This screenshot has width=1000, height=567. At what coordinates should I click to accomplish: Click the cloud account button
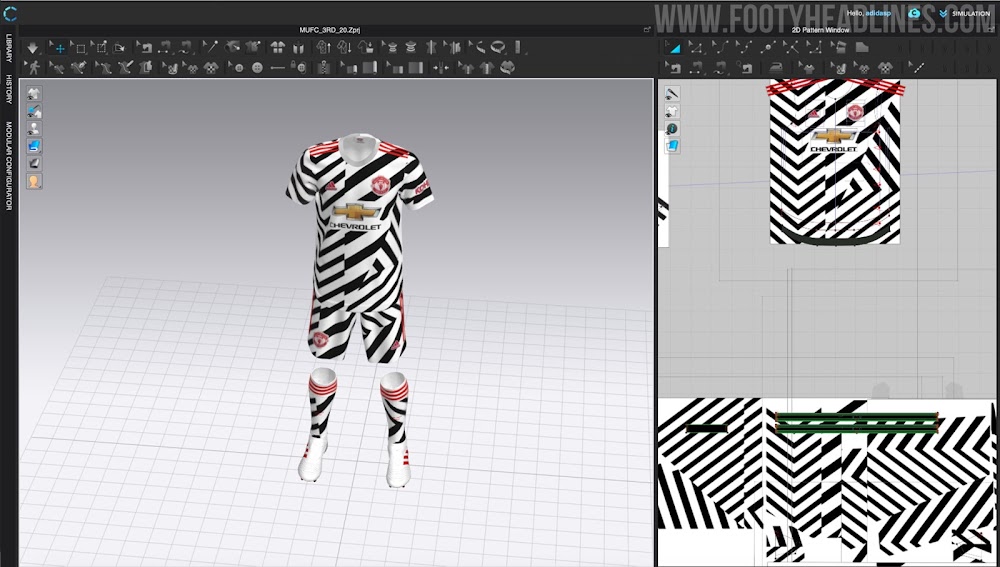click(x=914, y=13)
